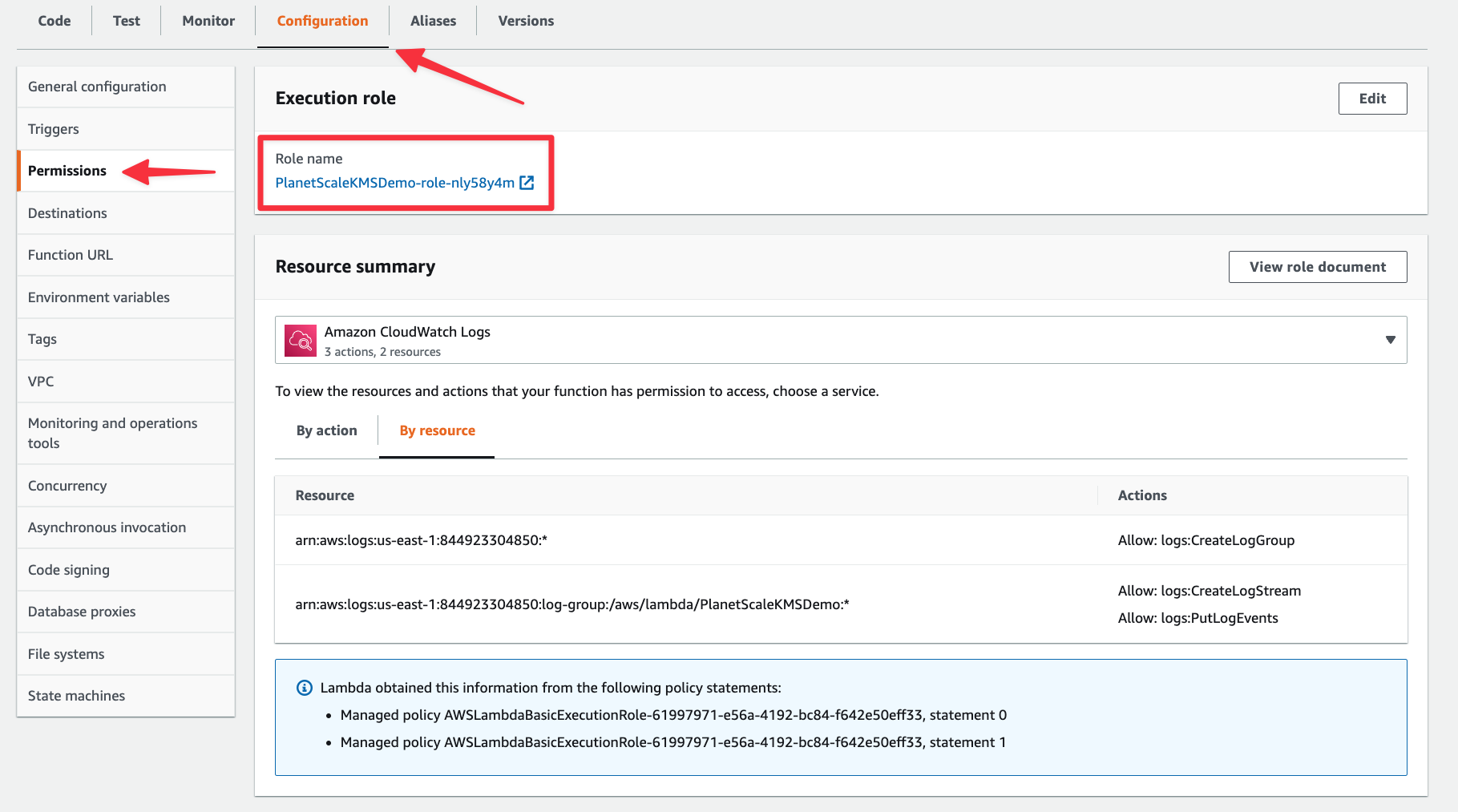Click the info icon in the policy notice
1458x812 pixels.
tap(305, 688)
